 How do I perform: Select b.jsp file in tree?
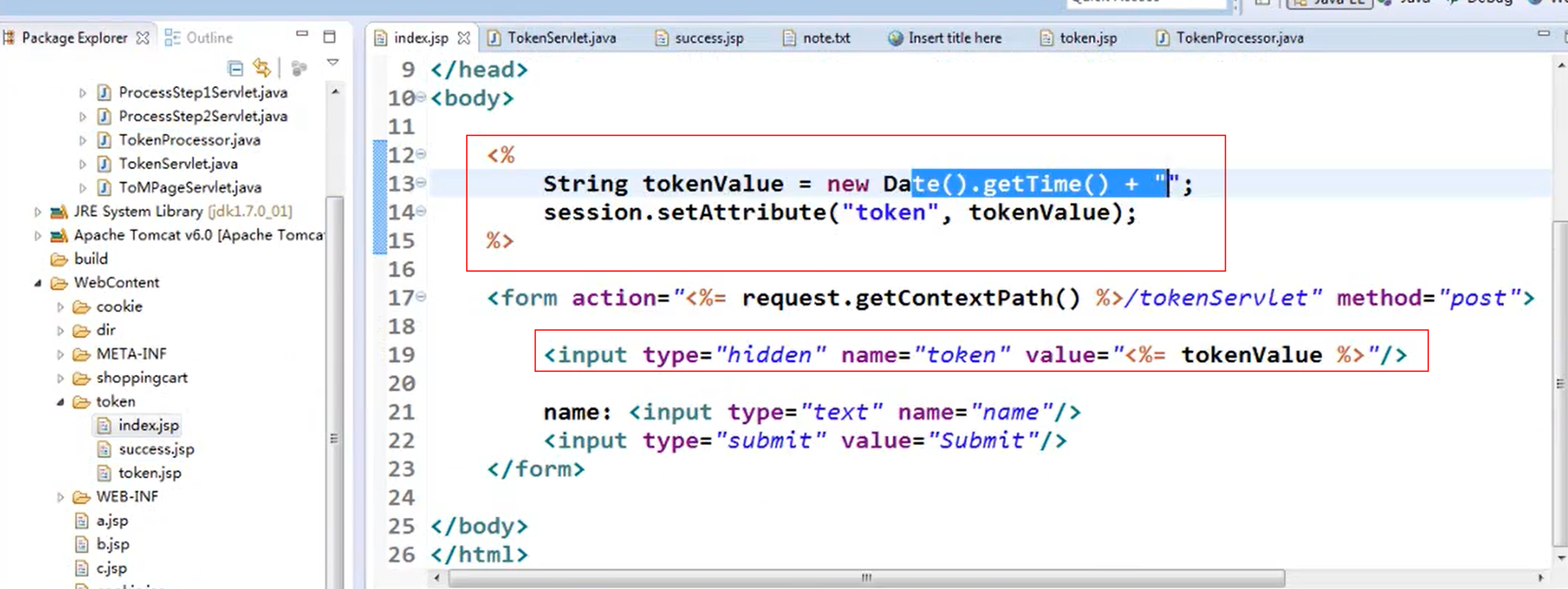(112, 545)
